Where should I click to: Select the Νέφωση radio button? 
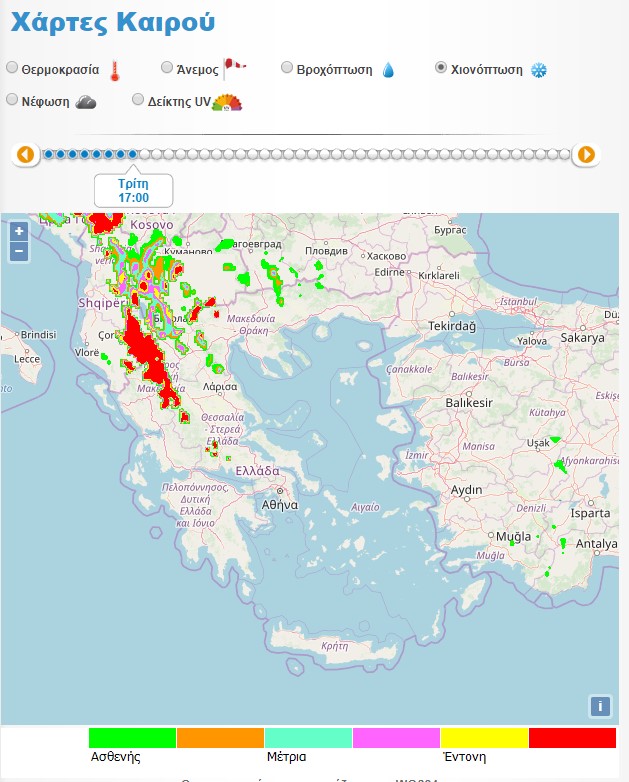[12, 100]
